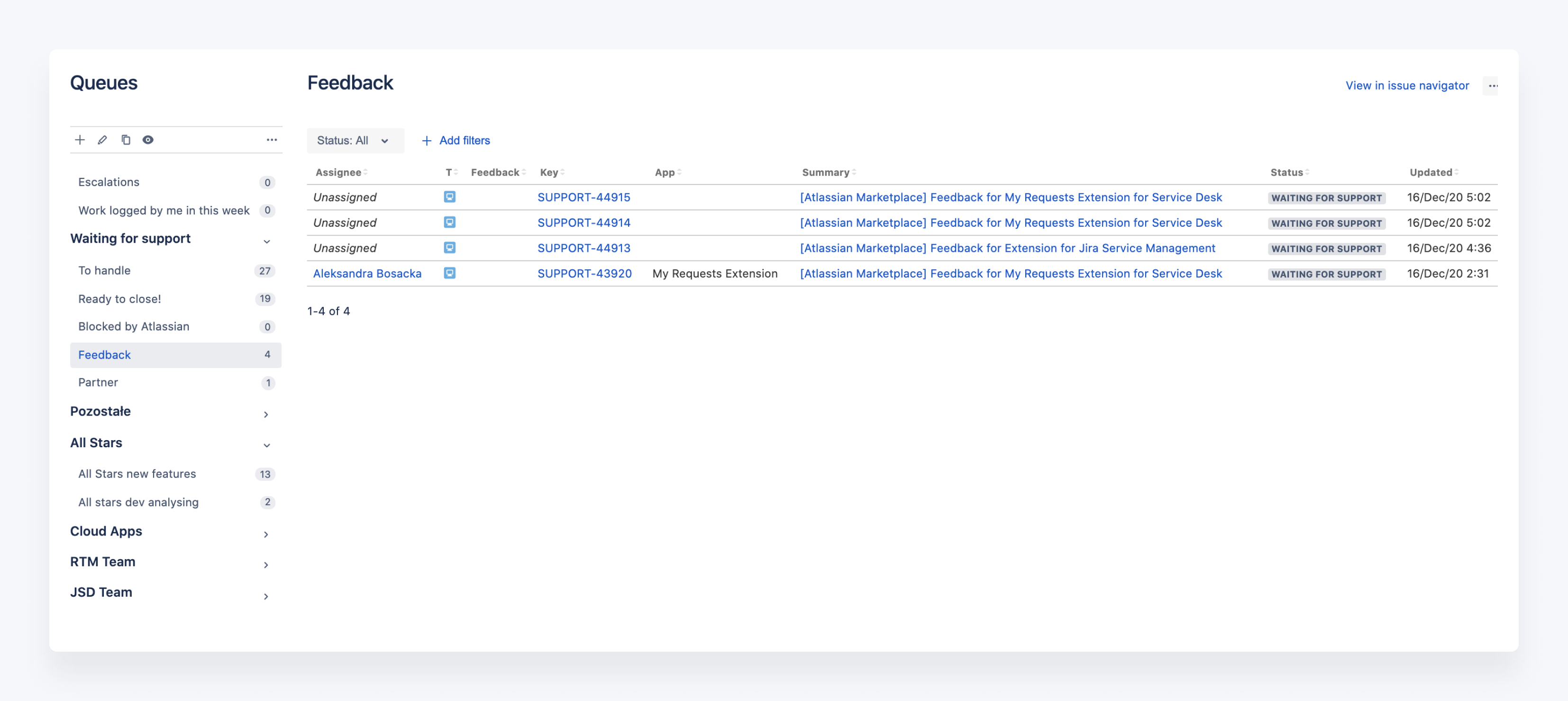Click assignee Aleksandra Bosacka
Viewport: 1568px width, 701px height.
[x=367, y=274]
